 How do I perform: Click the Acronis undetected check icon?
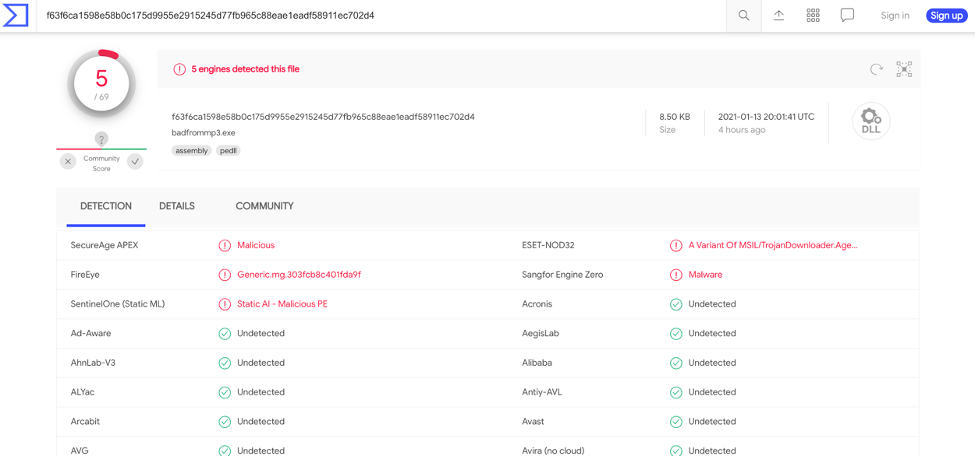tap(675, 304)
